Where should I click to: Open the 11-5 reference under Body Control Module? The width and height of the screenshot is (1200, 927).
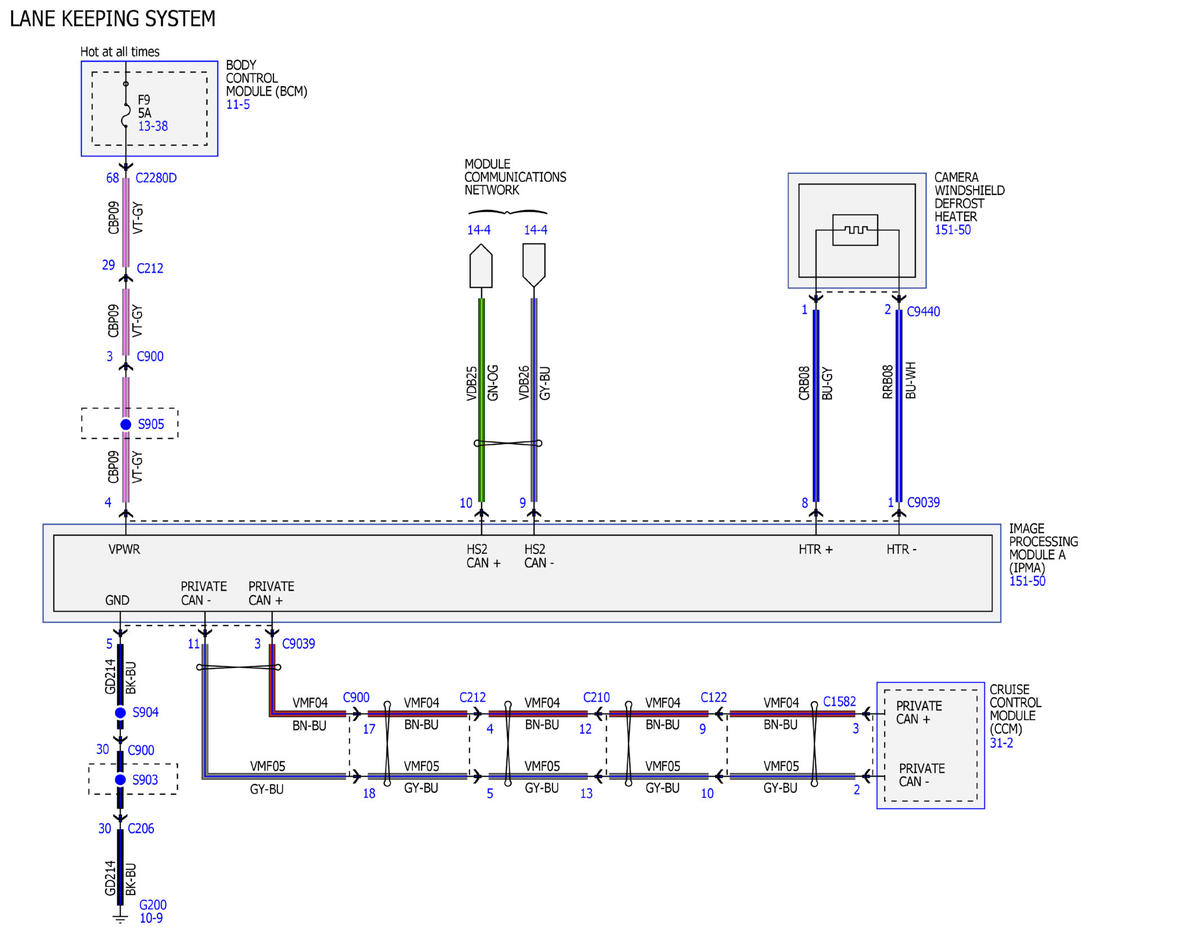pos(239,104)
